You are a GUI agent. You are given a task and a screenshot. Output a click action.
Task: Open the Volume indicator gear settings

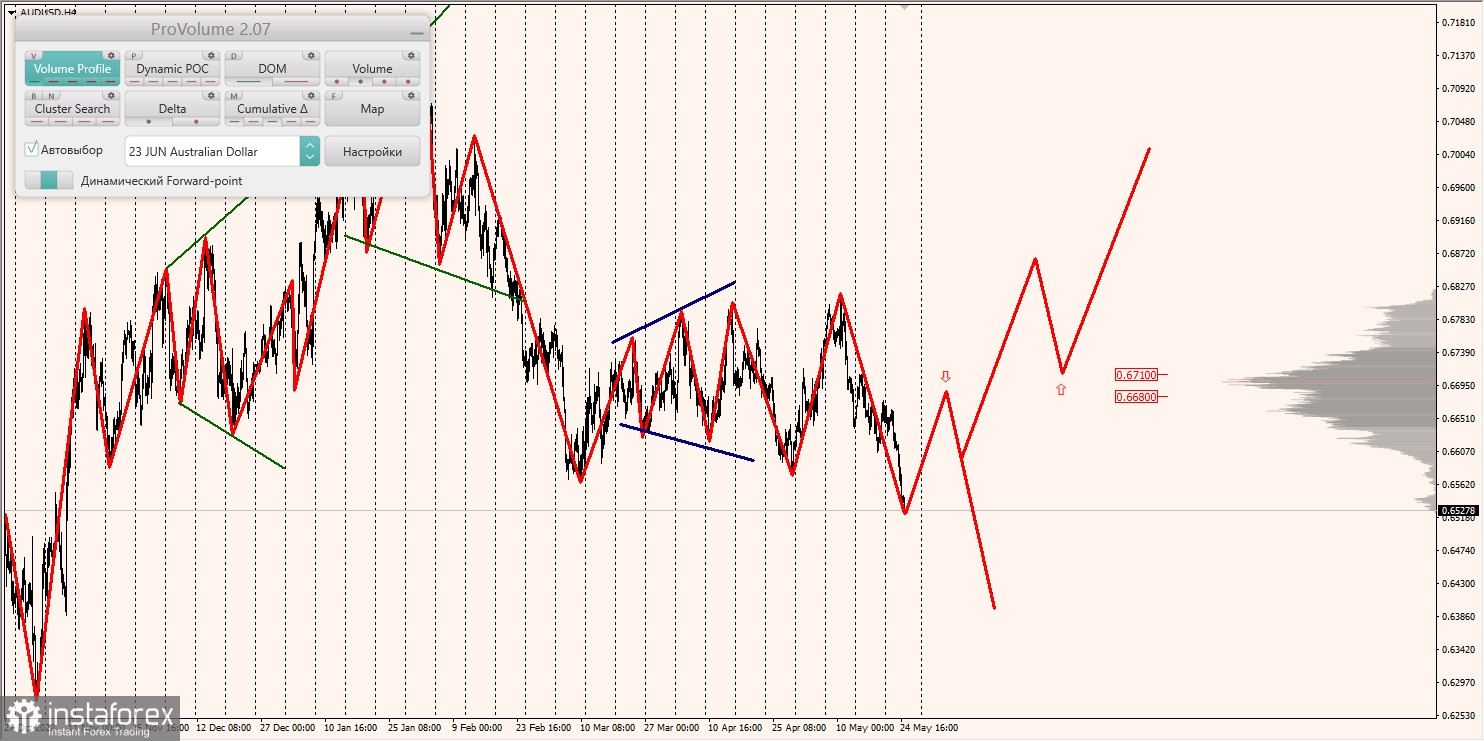(411, 55)
